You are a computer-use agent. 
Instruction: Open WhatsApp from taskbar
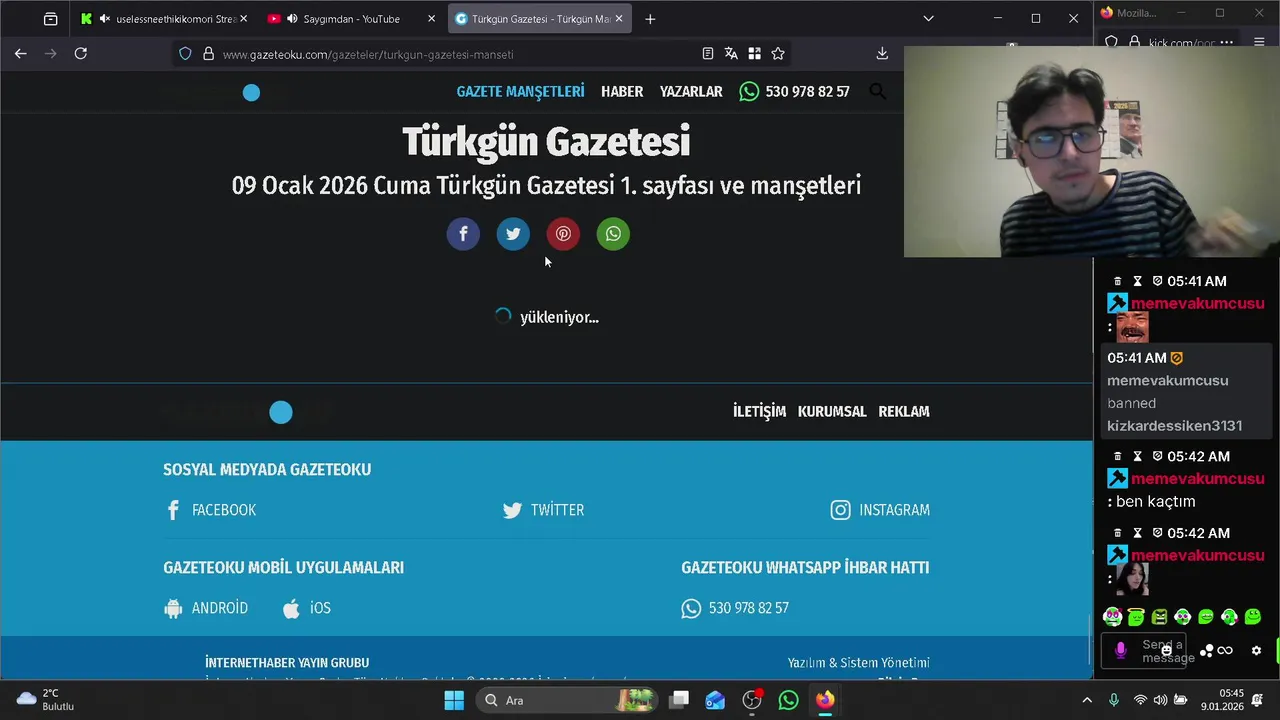point(788,700)
